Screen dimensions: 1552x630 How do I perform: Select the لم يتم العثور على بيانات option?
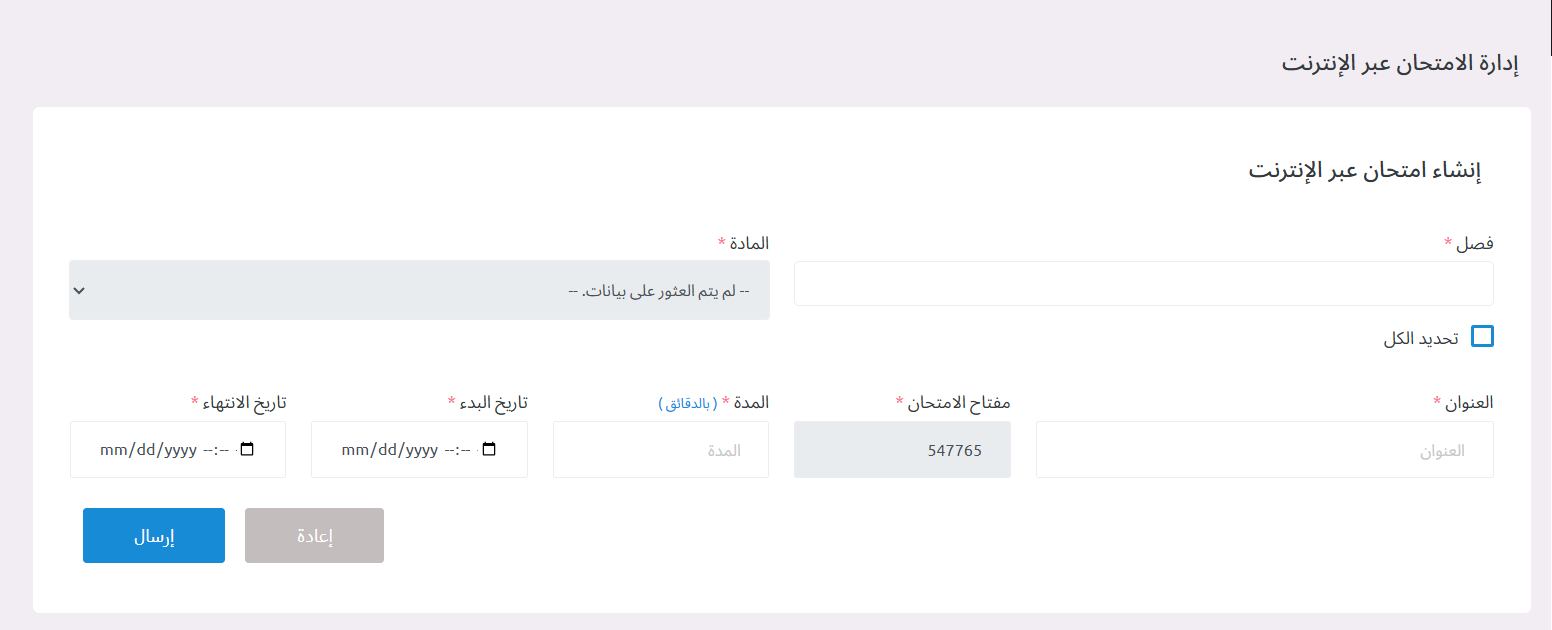point(419,291)
